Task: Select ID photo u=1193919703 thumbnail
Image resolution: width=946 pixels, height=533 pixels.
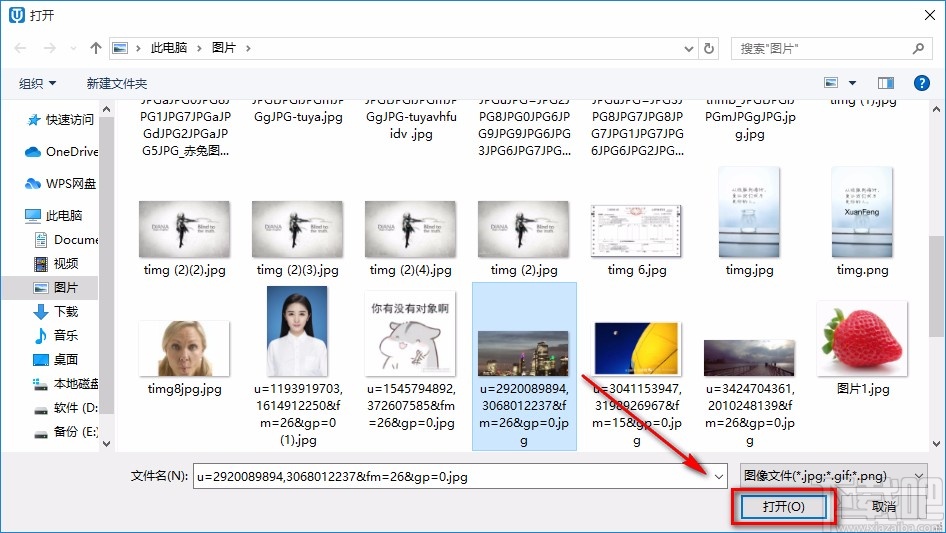Action: 297,331
